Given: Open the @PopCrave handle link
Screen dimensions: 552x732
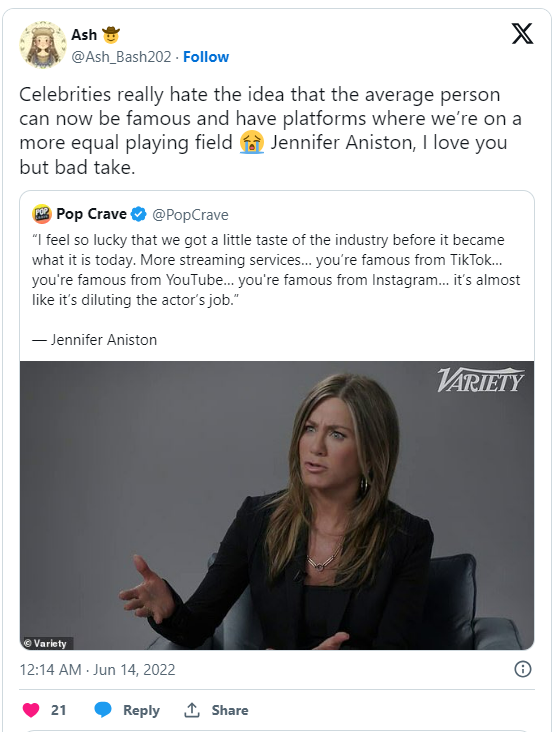Looking at the screenshot, I should pos(190,215).
